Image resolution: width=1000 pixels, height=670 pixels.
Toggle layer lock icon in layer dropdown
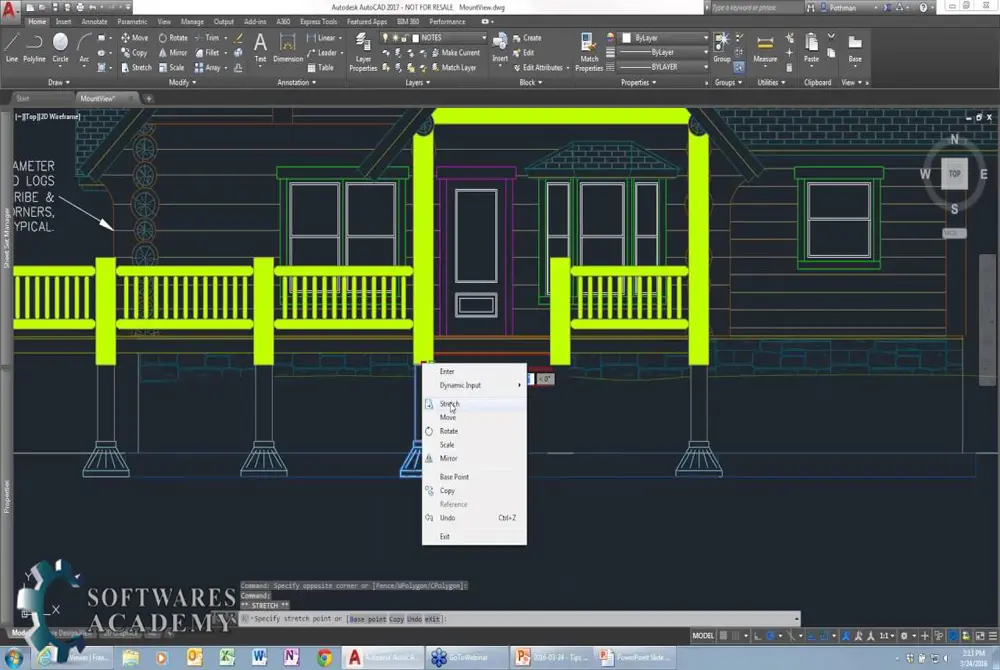coord(404,38)
